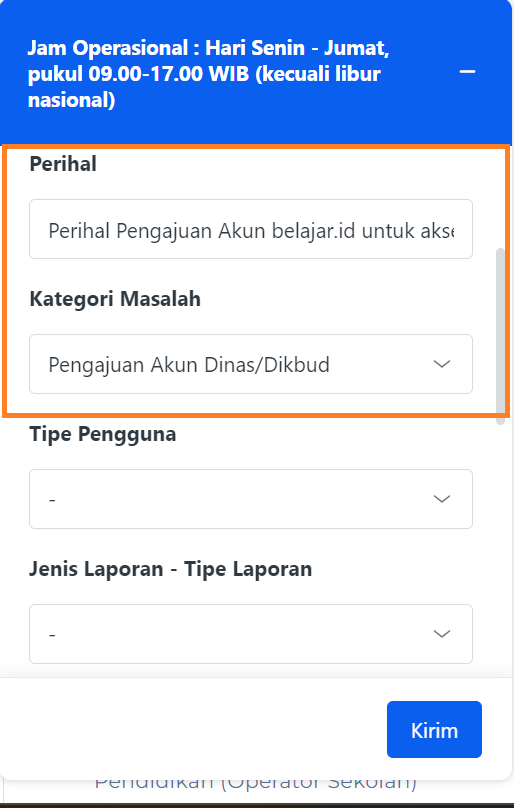Click the Kategori Masalah label
Screen dimensions: 514x808
click(x=115, y=299)
